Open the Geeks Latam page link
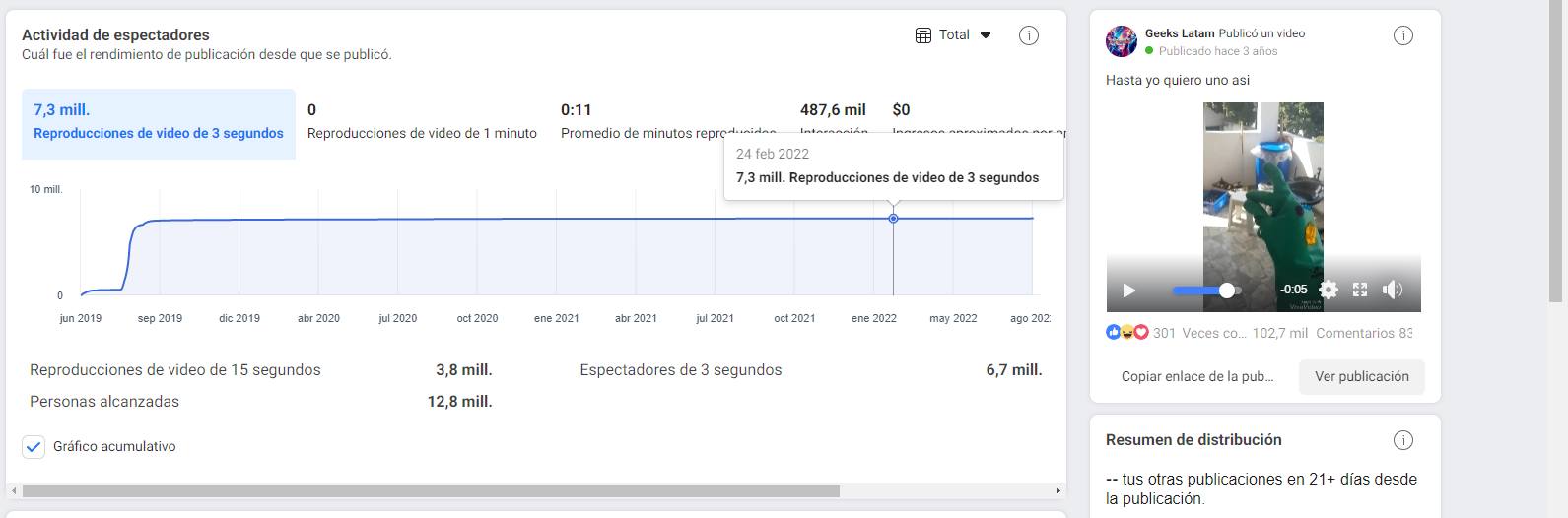This screenshot has height=518, width=1568. pos(1180,33)
